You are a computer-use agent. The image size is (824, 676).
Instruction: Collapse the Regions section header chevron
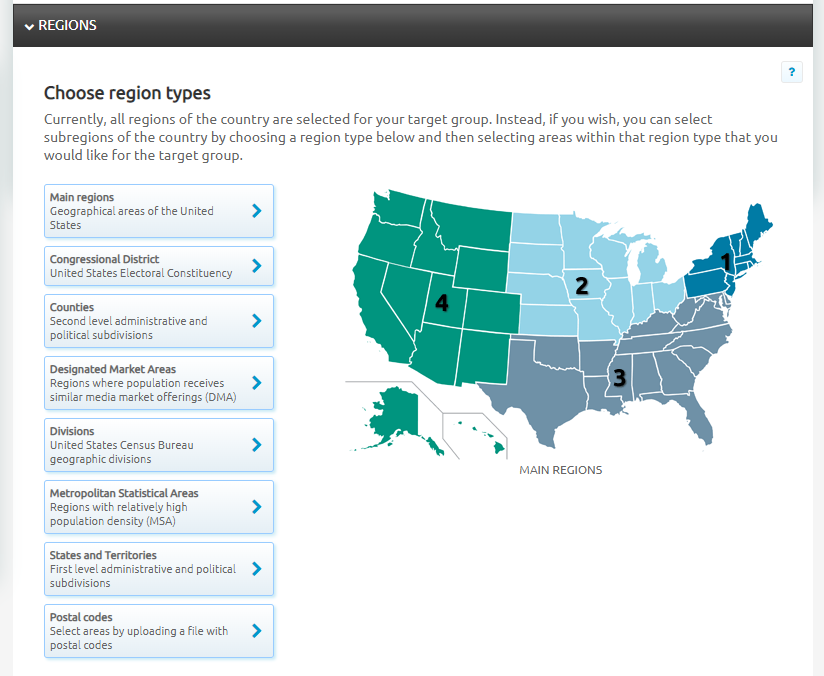tap(29, 26)
